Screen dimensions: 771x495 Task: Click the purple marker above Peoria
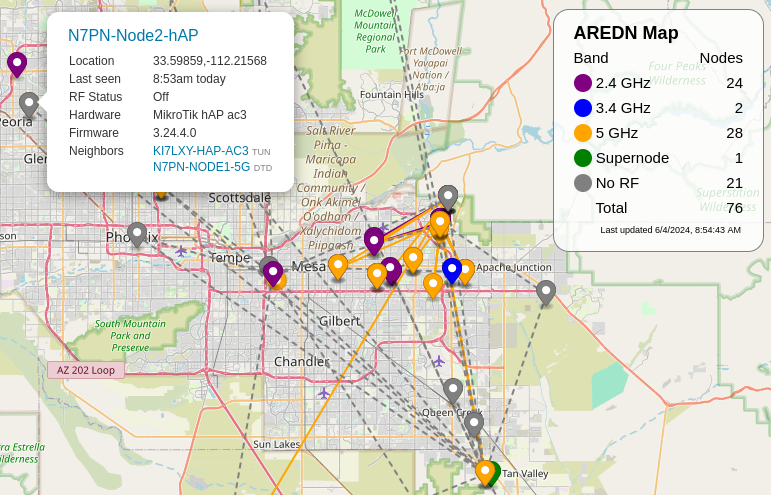[17, 64]
